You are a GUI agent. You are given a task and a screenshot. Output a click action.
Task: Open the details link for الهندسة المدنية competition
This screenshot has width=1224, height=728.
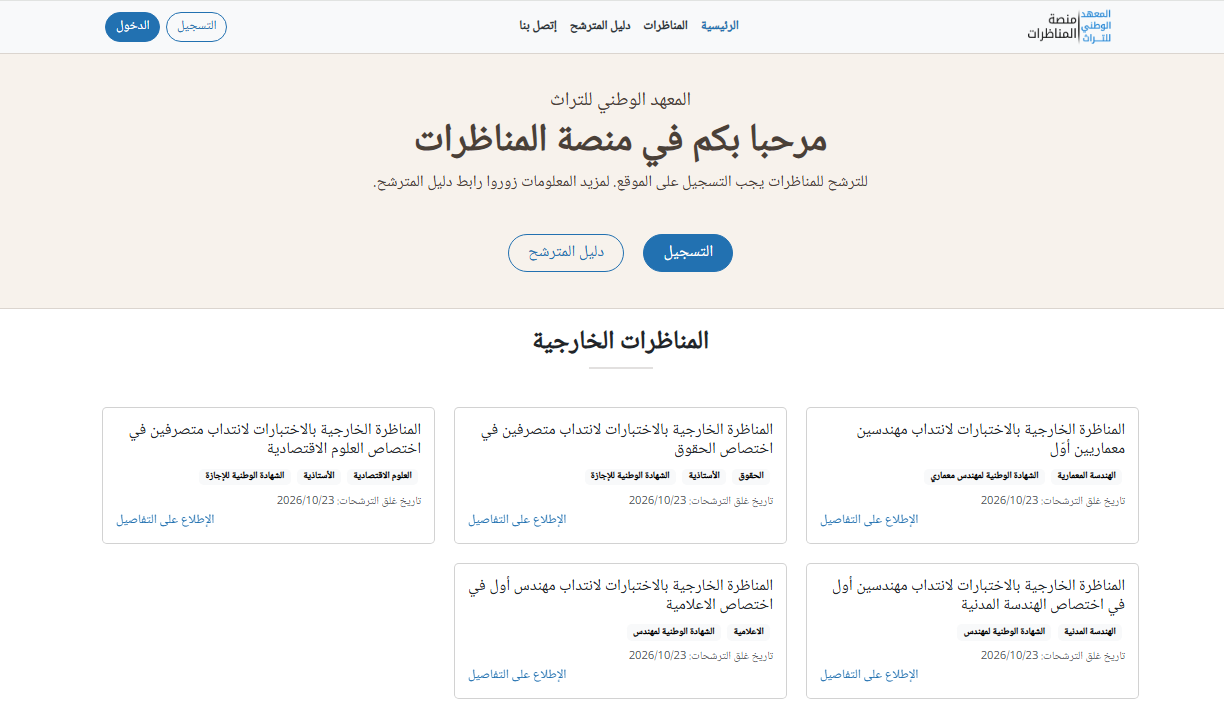point(869,675)
